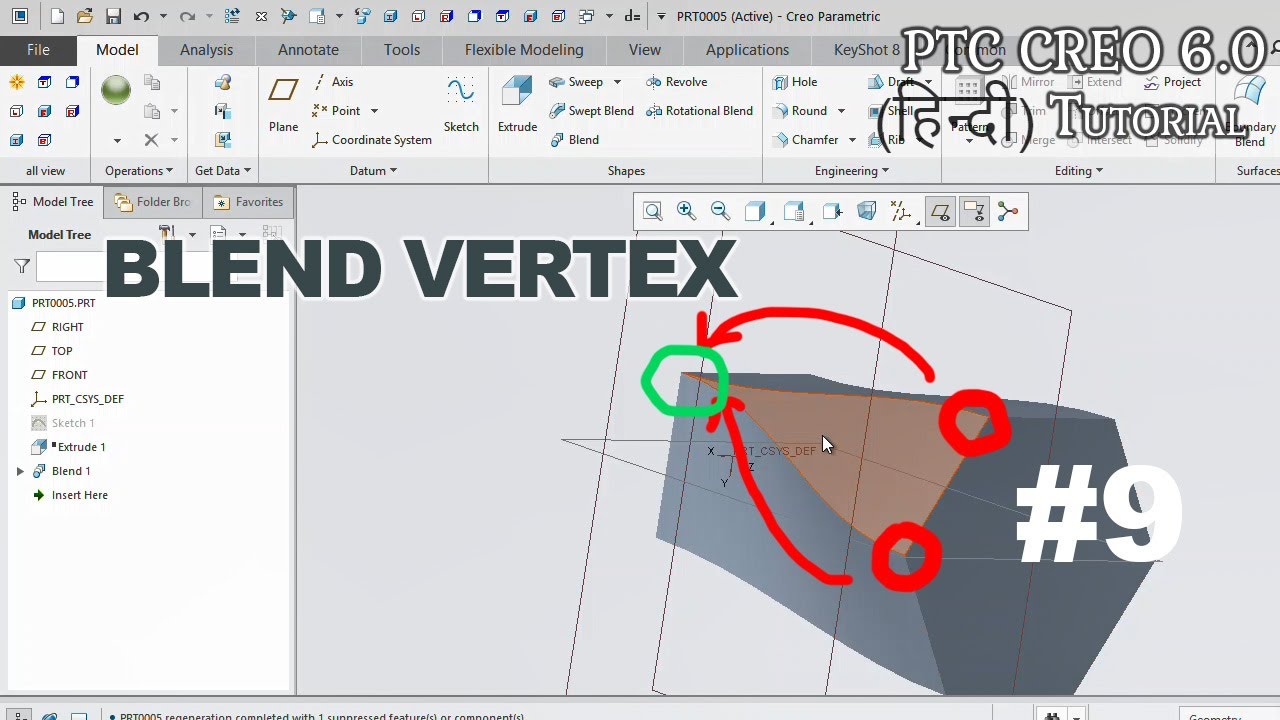The width and height of the screenshot is (1280, 720).
Task: Expand the Blend 1 feature node
Action: coord(20,471)
